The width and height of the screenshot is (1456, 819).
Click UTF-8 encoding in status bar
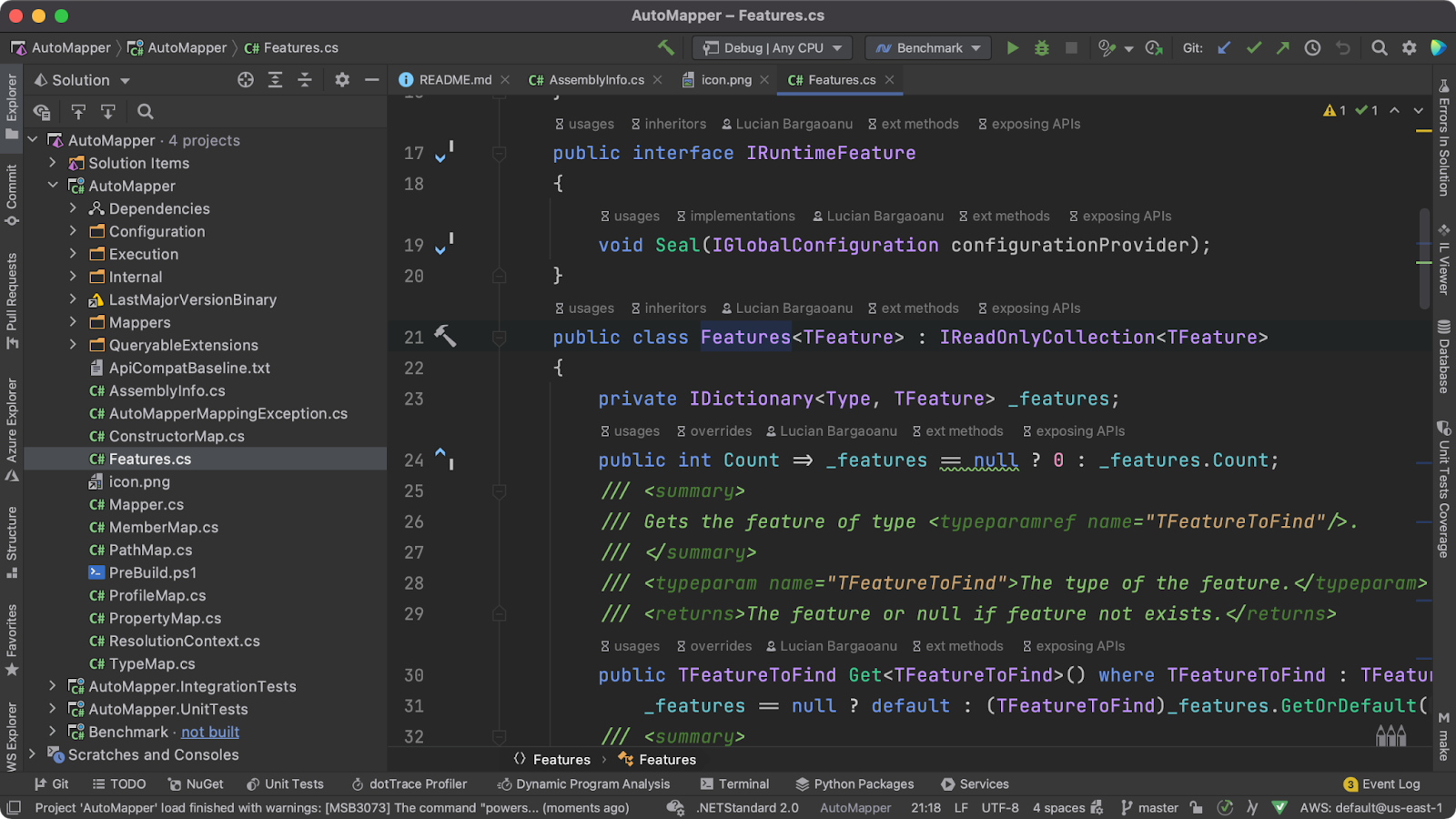[x=1000, y=807]
